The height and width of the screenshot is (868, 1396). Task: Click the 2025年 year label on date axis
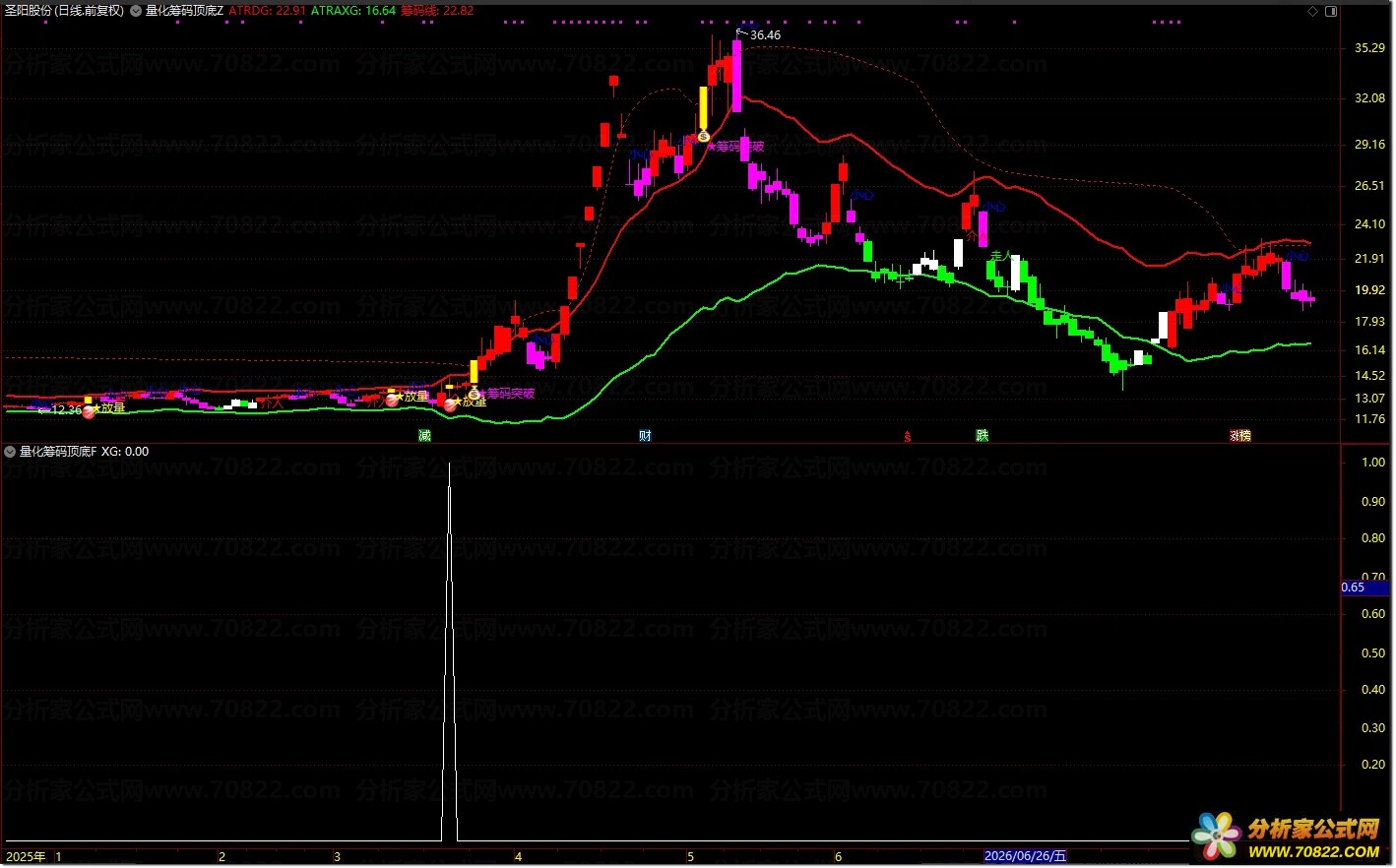click(x=26, y=856)
